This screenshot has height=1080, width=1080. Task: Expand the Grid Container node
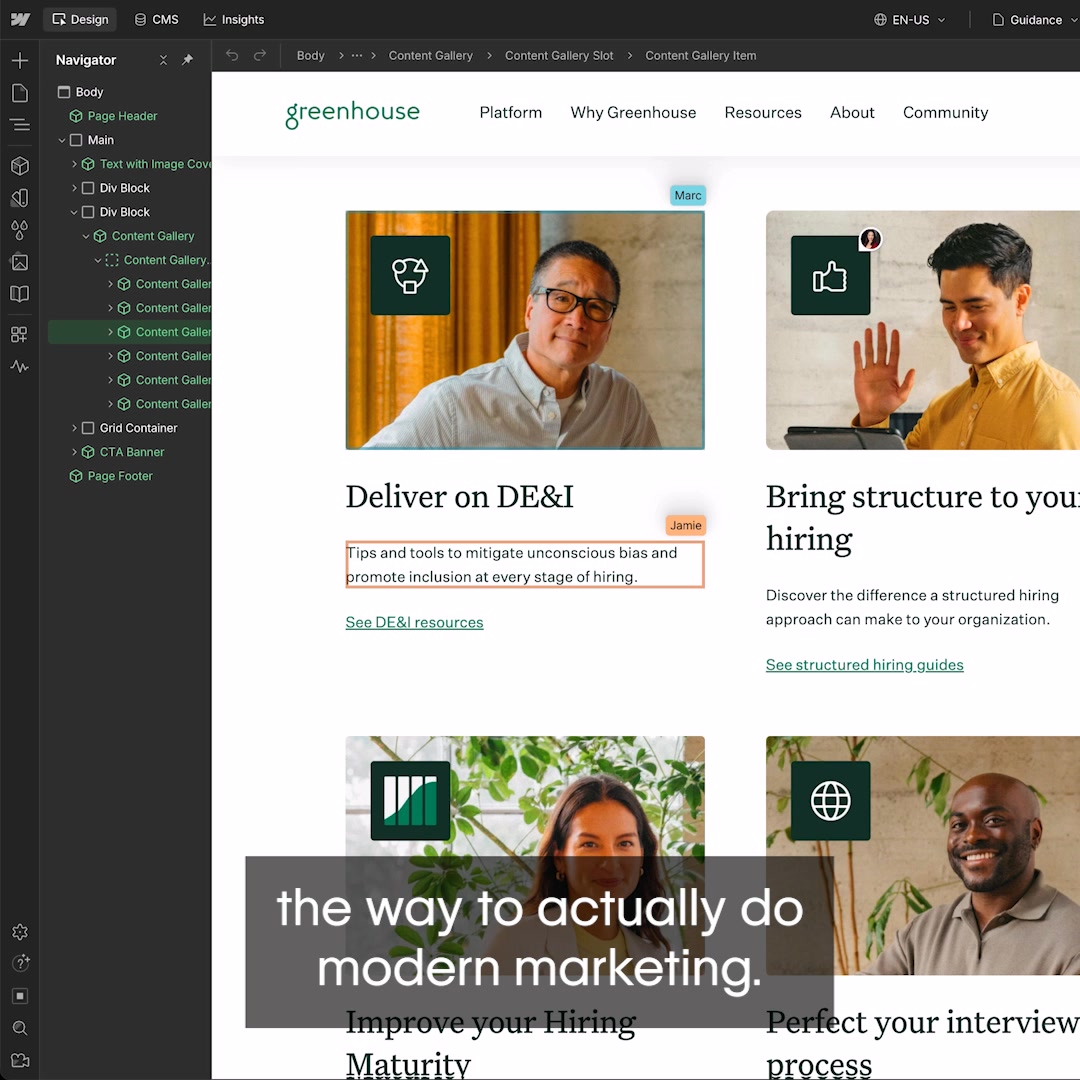pyautogui.click(x=74, y=428)
